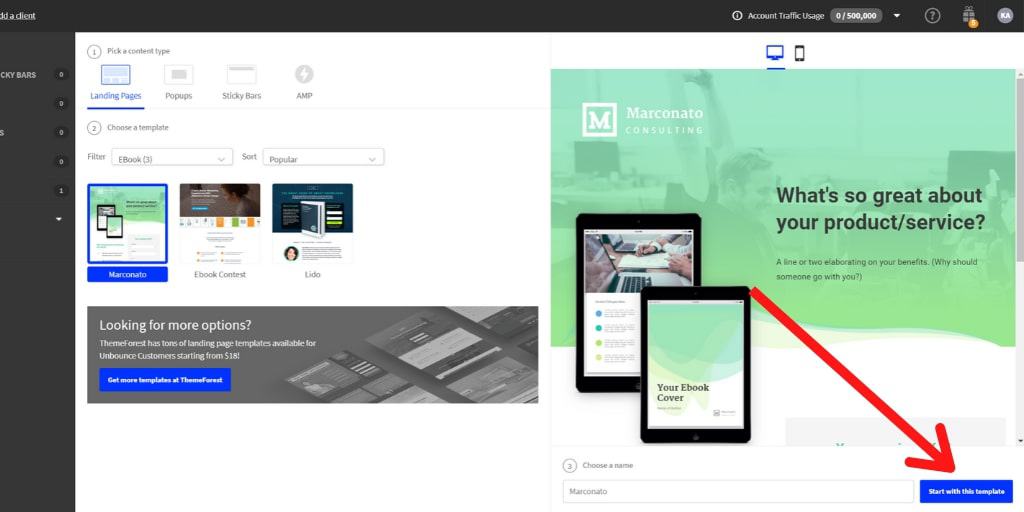
Task: Click the Landing Pages layout icon
Action: point(116,74)
